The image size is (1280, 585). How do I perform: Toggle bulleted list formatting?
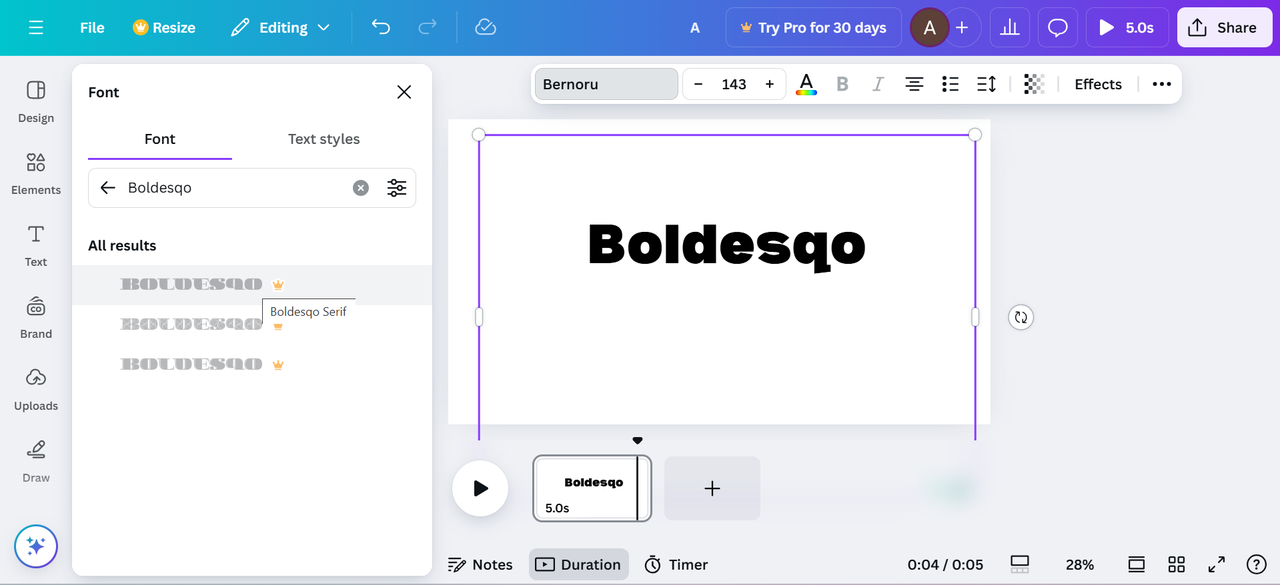tap(950, 84)
